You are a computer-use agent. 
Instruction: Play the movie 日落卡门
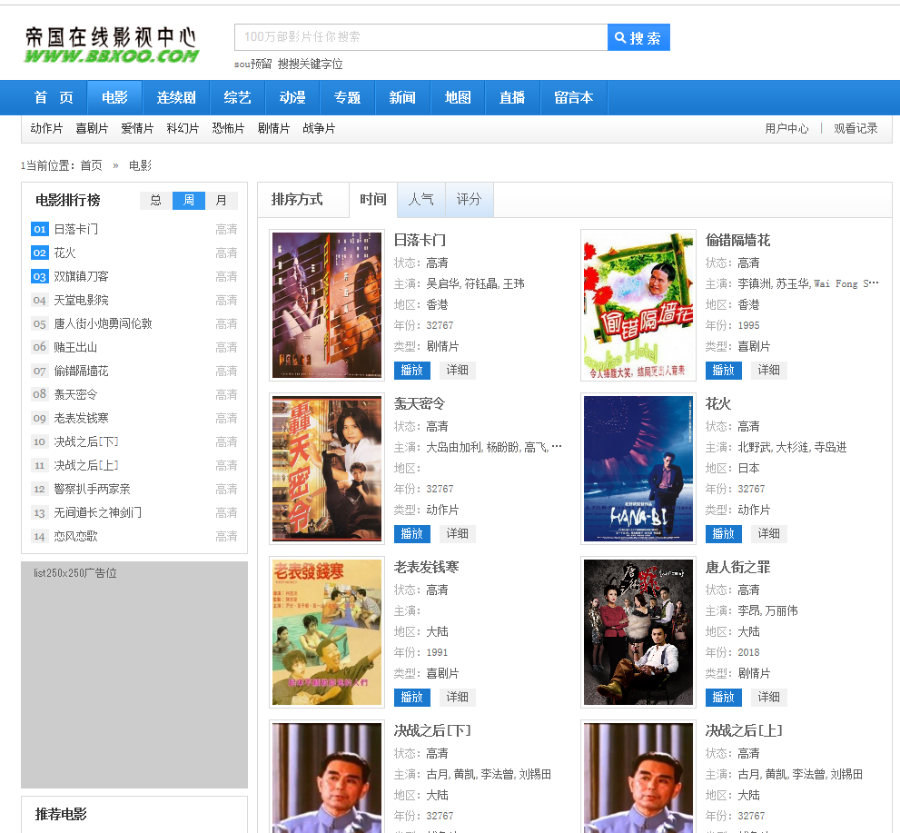click(412, 370)
